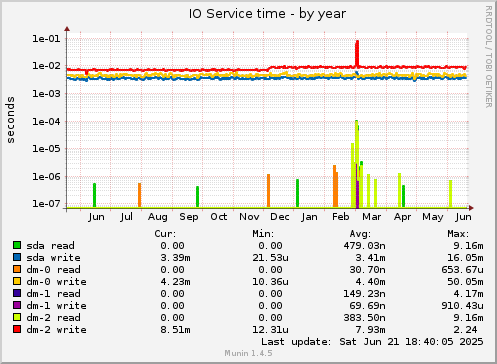Screen dimensions: 497x364
Task: Click the red dm-2 write legend swatch
Action: click(x=17, y=329)
